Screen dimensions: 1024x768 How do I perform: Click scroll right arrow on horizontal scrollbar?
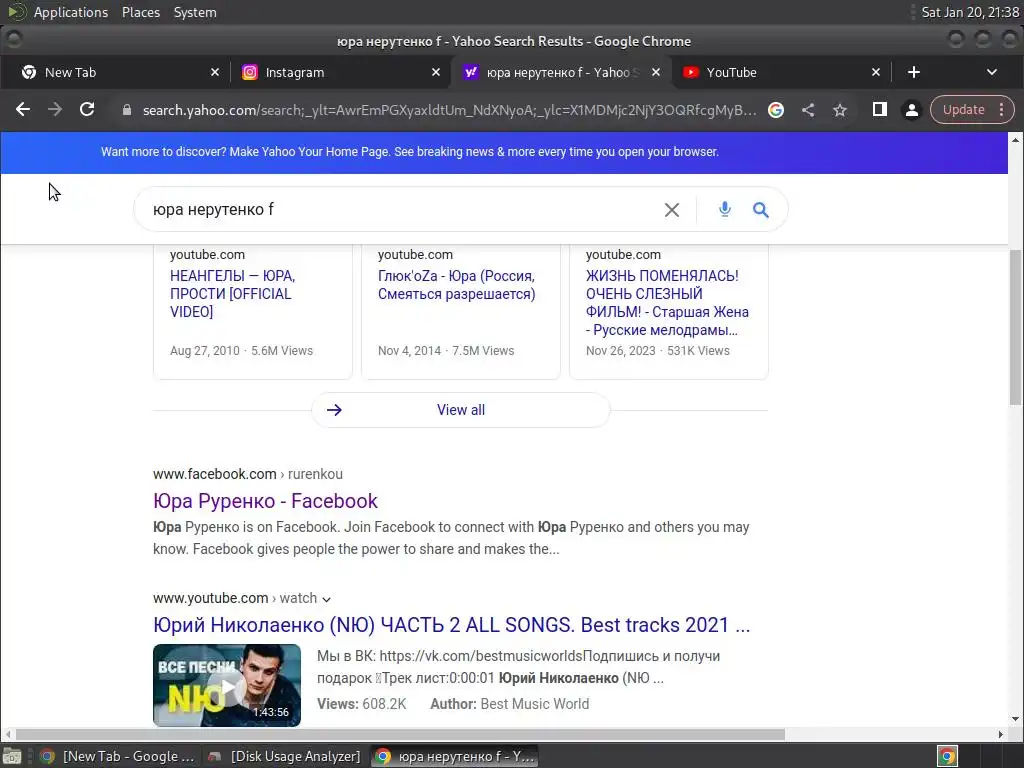[1000, 735]
